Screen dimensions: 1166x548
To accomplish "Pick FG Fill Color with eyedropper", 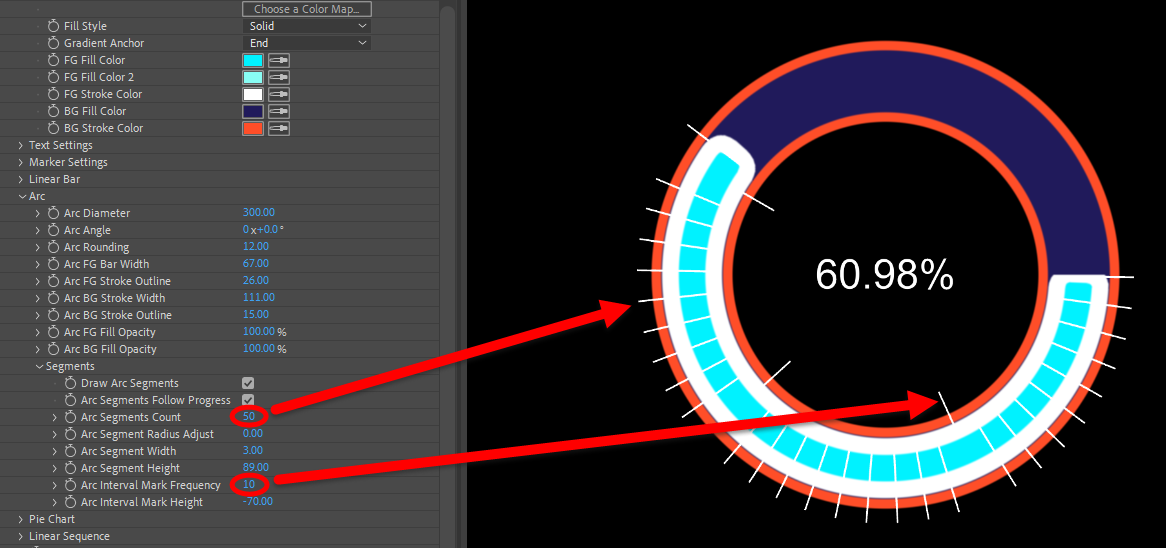I will pyautogui.click(x=279, y=60).
